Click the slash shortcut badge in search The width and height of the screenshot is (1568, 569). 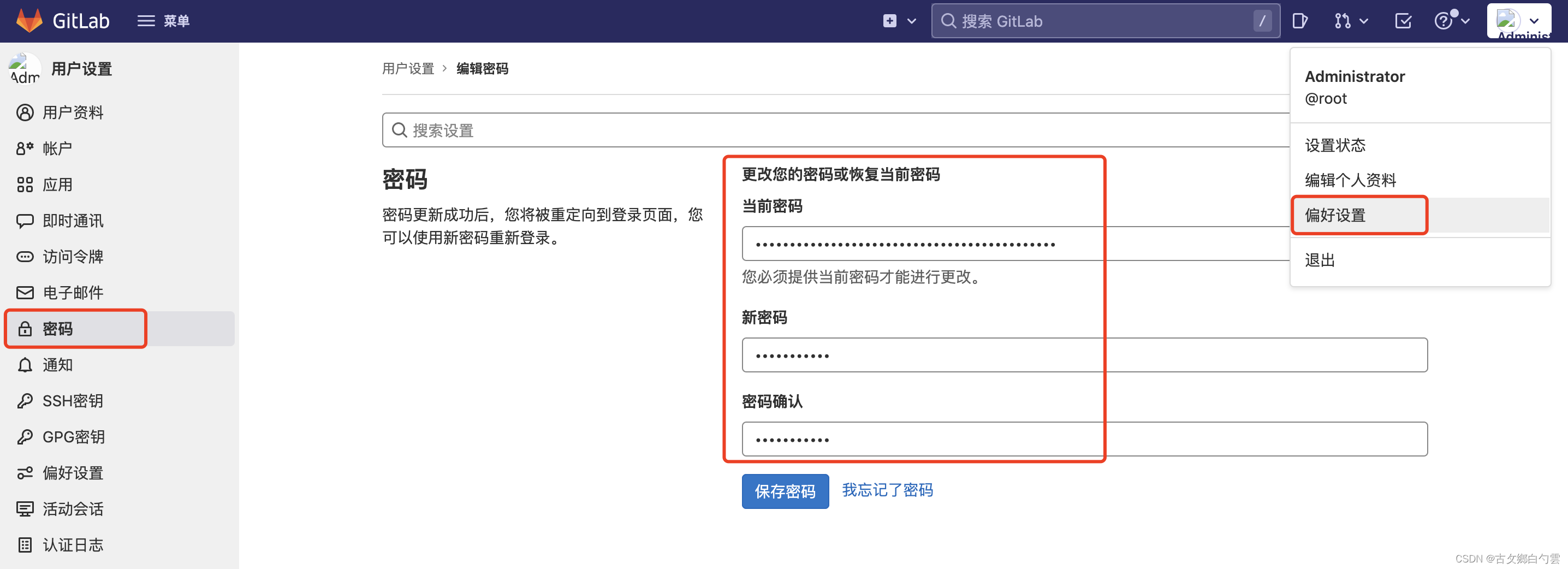coord(1262,21)
